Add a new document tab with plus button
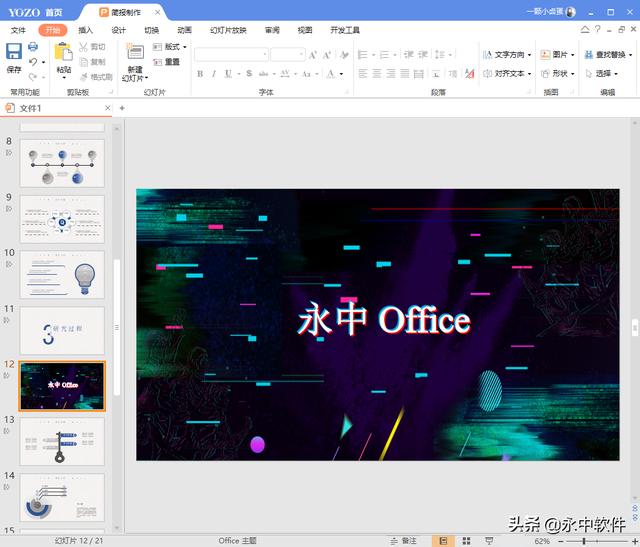Image resolution: width=640 pixels, height=547 pixels. [122, 108]
